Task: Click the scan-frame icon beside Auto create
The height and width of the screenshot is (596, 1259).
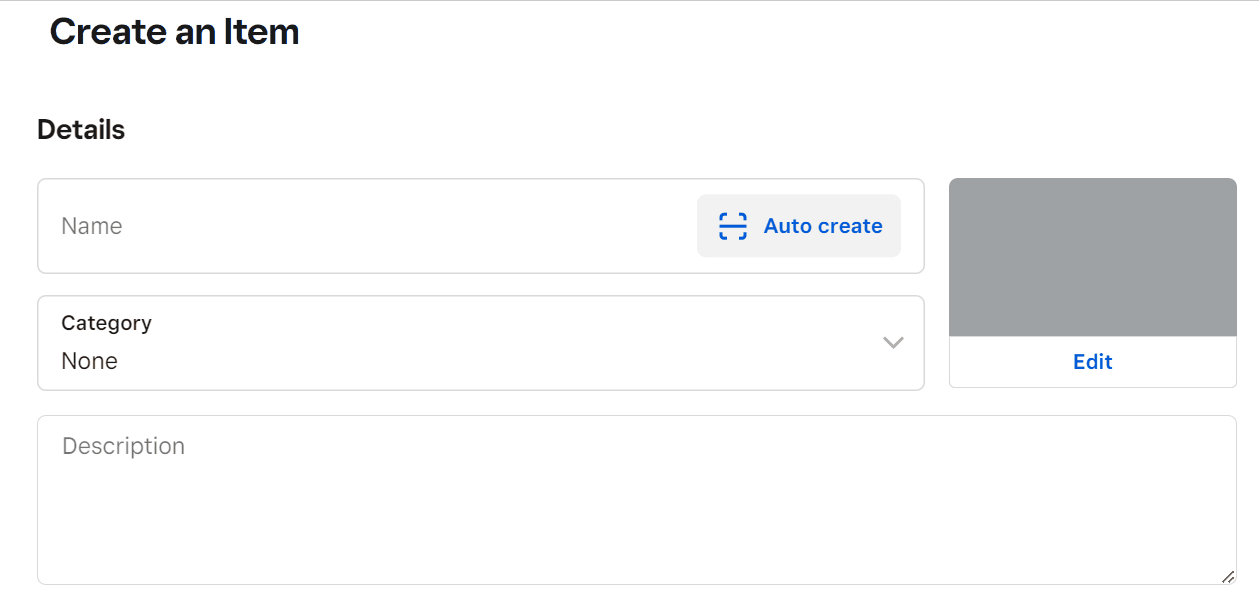Action: pos(733,226)
